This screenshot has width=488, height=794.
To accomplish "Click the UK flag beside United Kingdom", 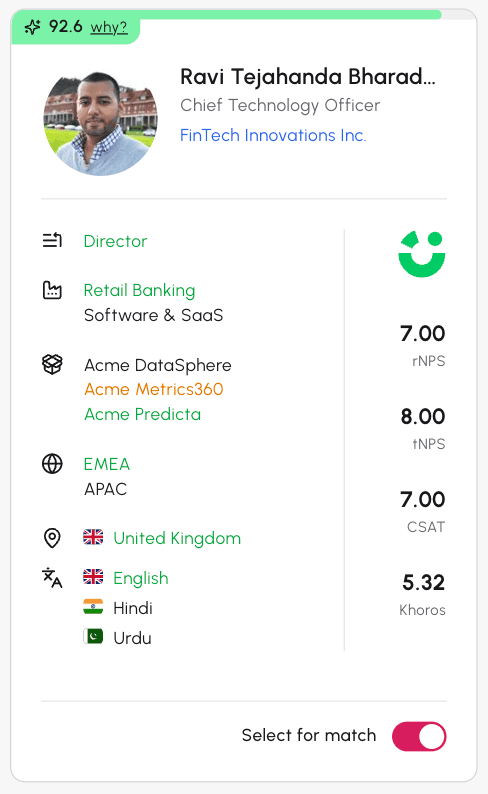I will [93, 537].
